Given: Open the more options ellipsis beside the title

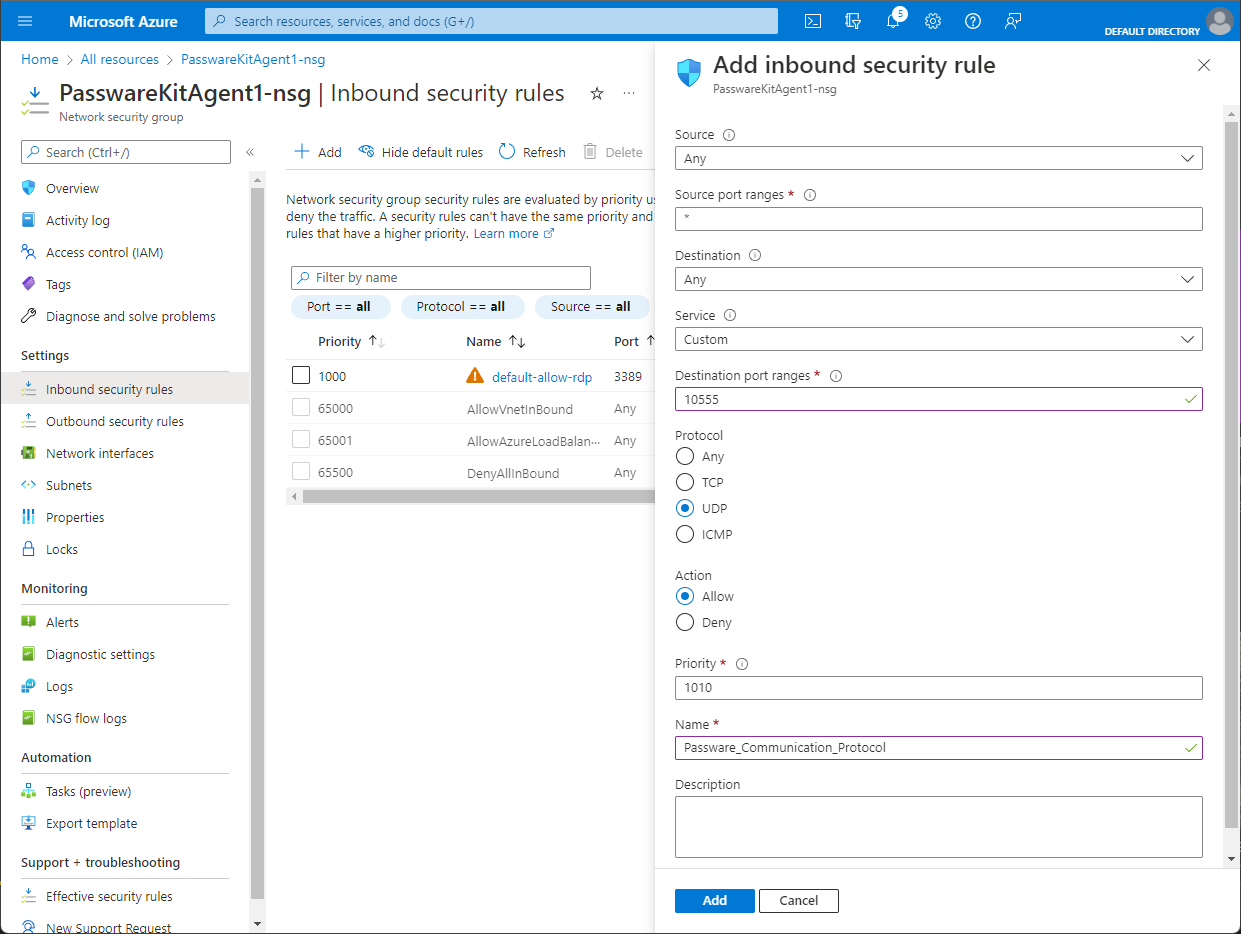Looking at the screenshot, I should point(629,93).
